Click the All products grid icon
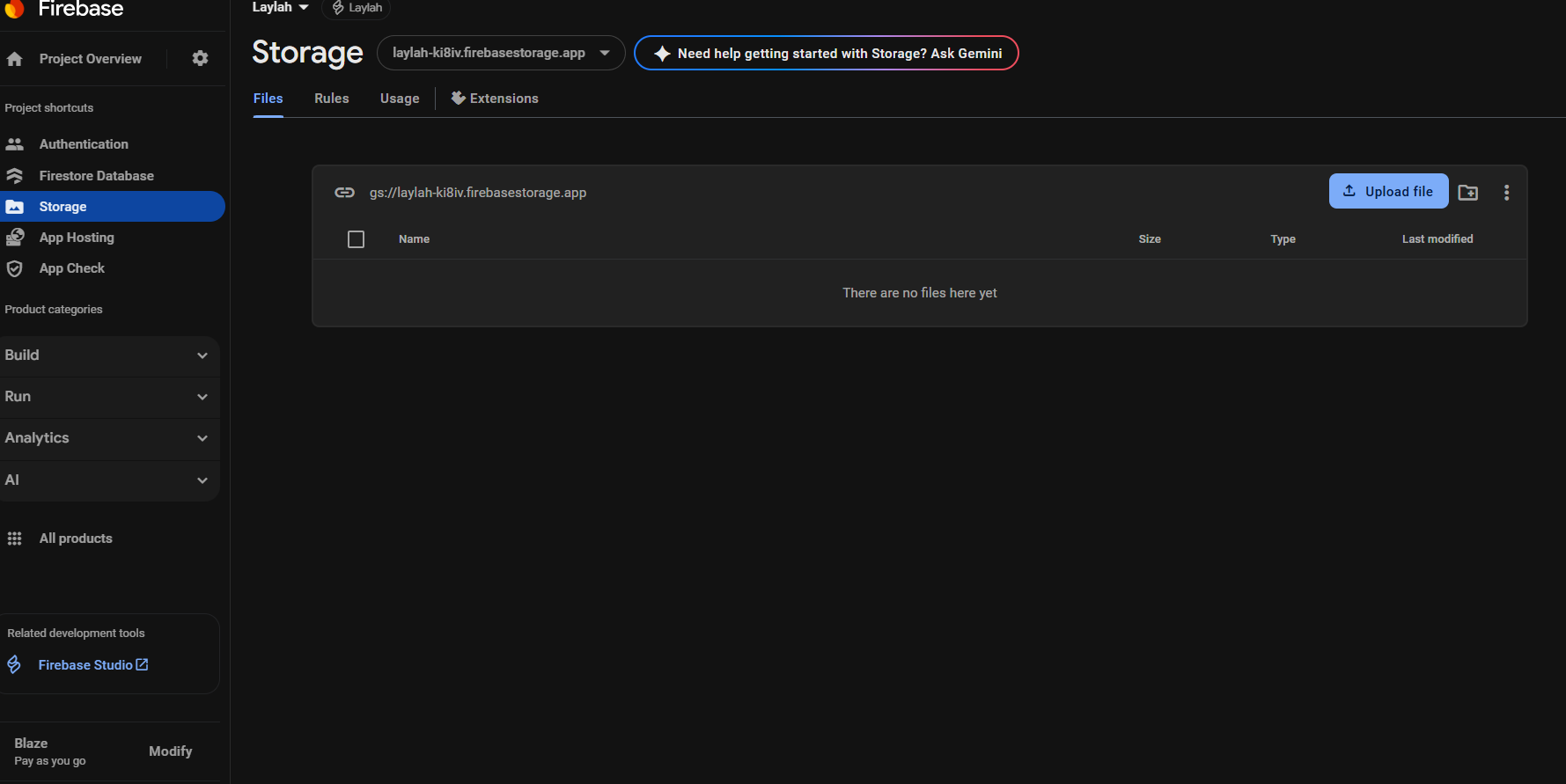1566x784 pixels. coord(15,539)
